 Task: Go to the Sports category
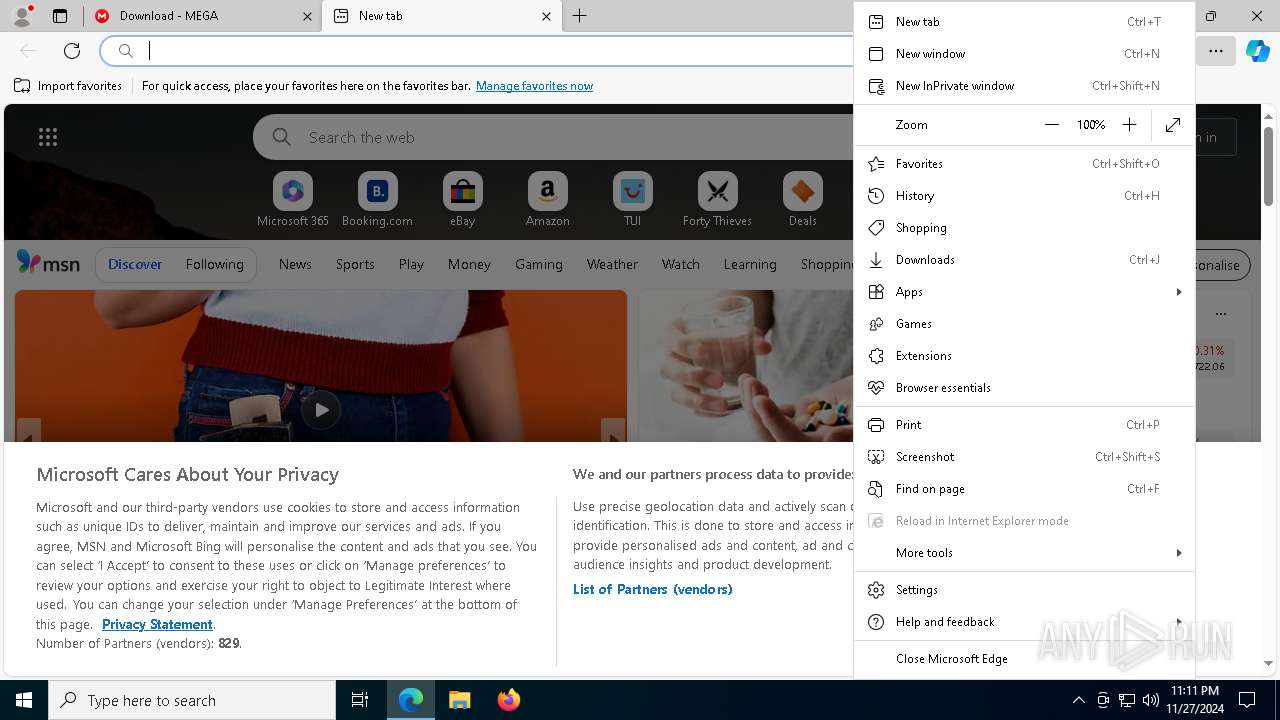pos(355,265)
